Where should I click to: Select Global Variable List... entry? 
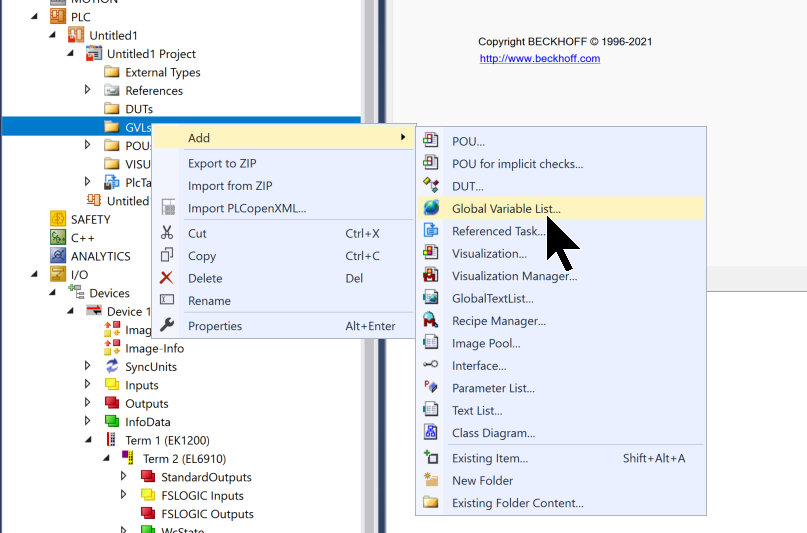coord(561,208)
